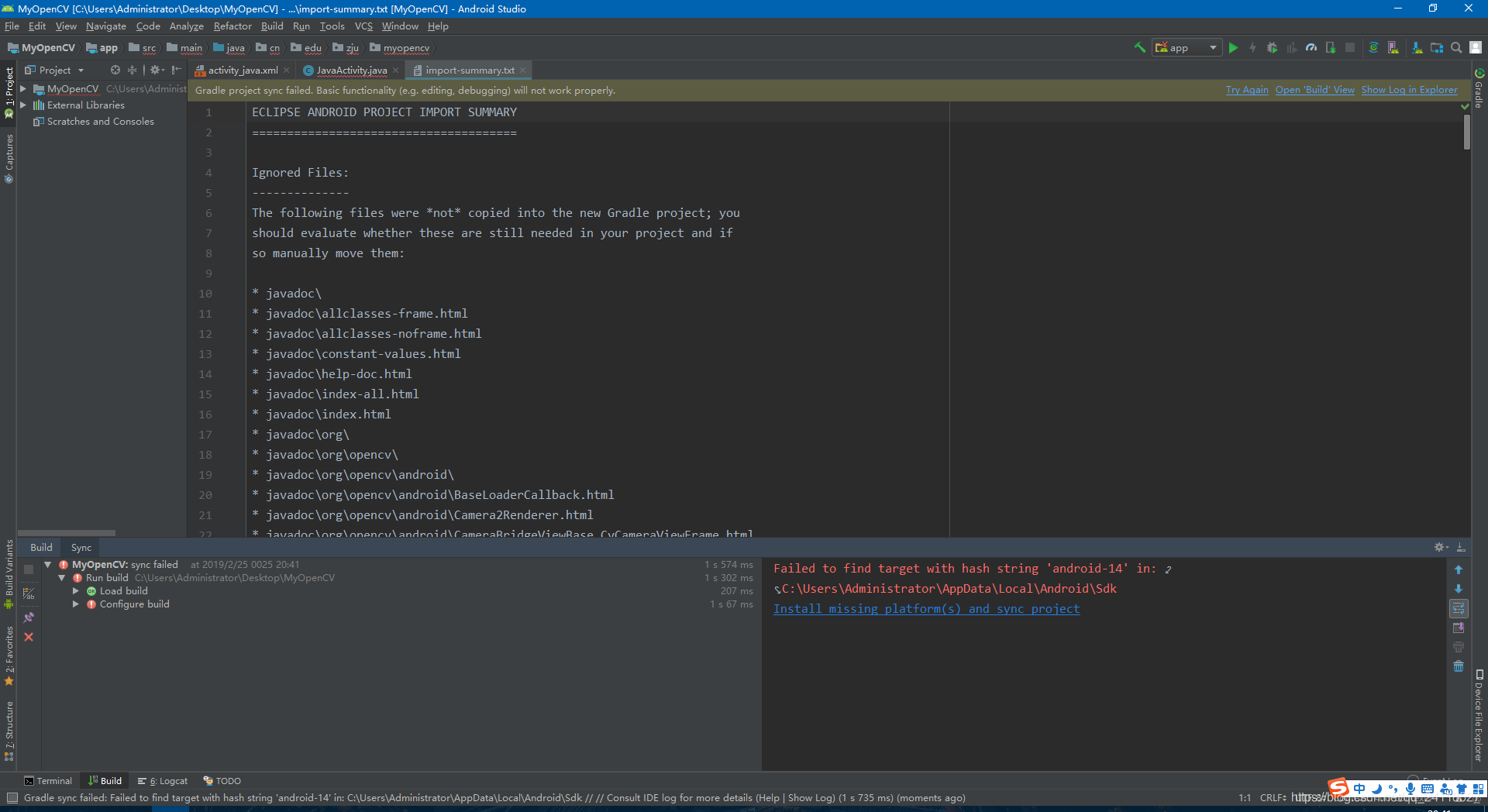
Task: Toggle the 2: Favorites side panel
Action: point(9,655)
